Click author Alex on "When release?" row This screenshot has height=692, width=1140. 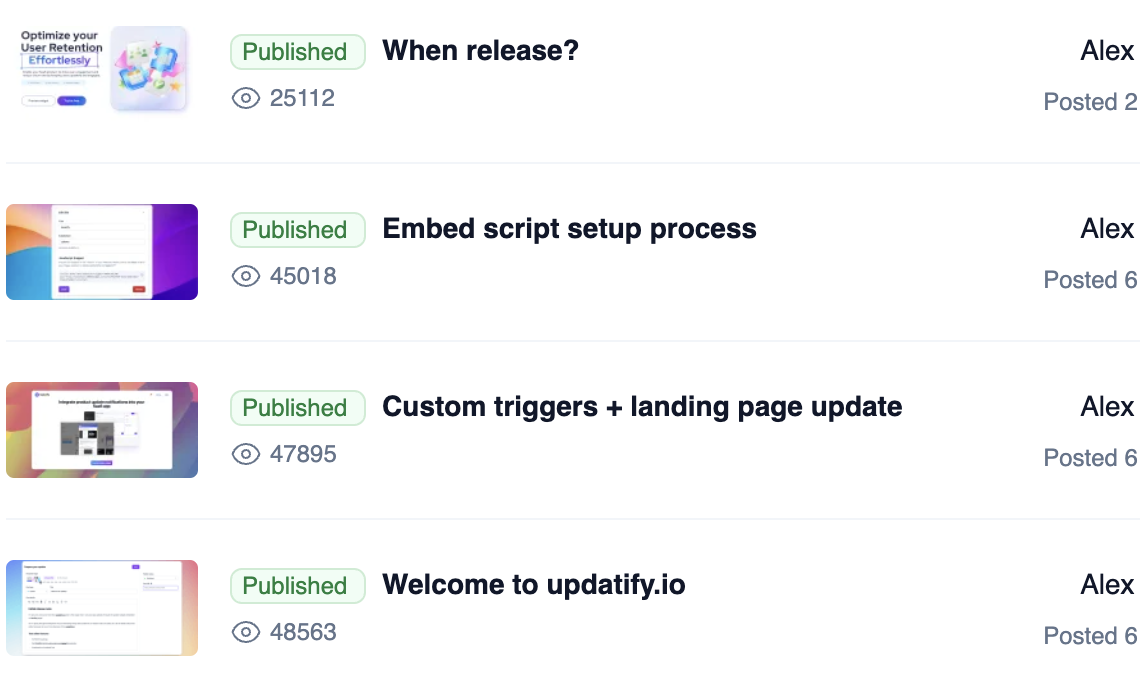(x=1107, y=51)
